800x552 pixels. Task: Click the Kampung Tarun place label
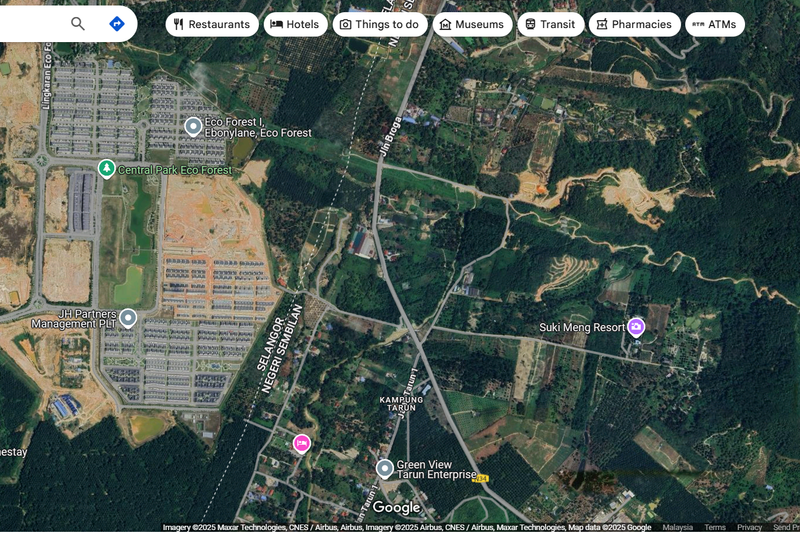(x=402, y=403)
